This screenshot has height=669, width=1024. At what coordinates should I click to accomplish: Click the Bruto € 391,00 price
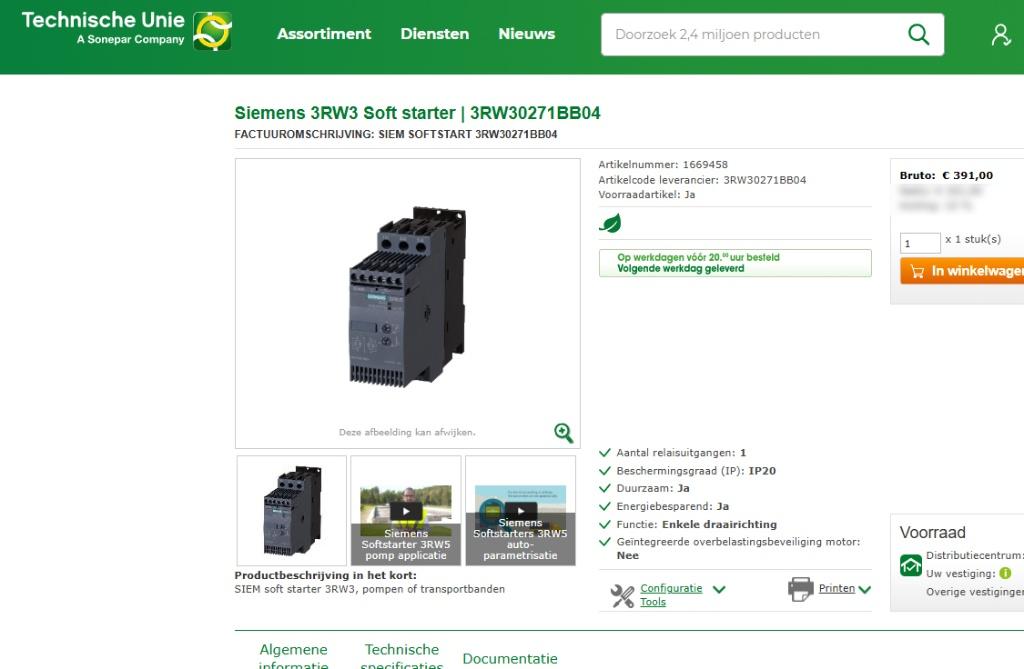[x=946, y=175]
